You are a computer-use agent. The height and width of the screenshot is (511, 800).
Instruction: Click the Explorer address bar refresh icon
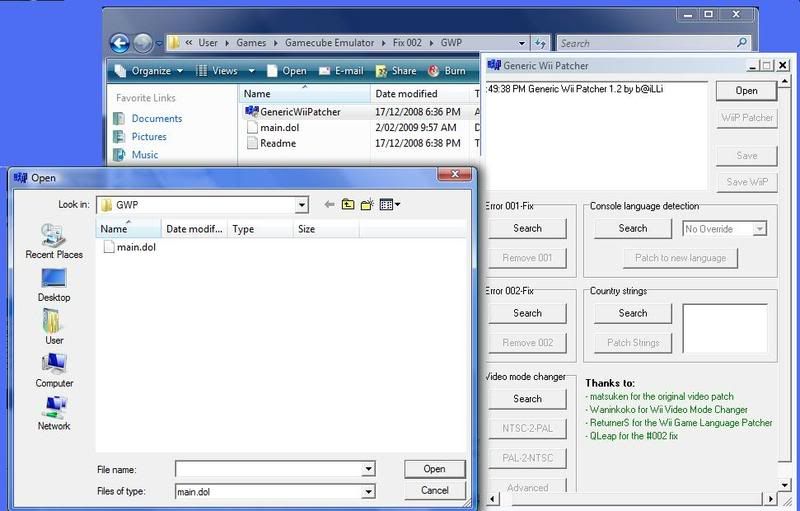click(540, 43)
